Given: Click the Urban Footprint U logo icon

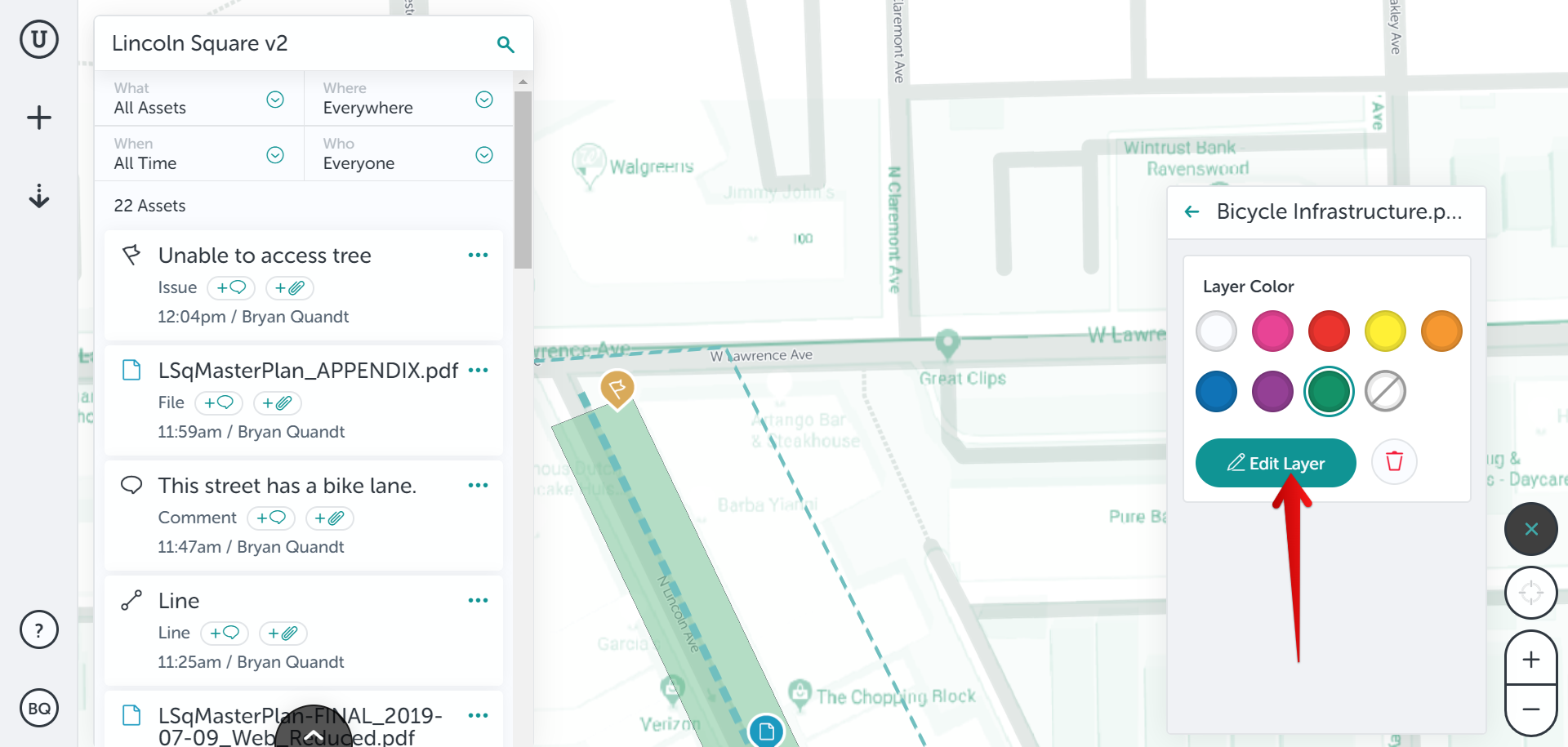Looking at the screenshot, I should click(x=39, y=39).
